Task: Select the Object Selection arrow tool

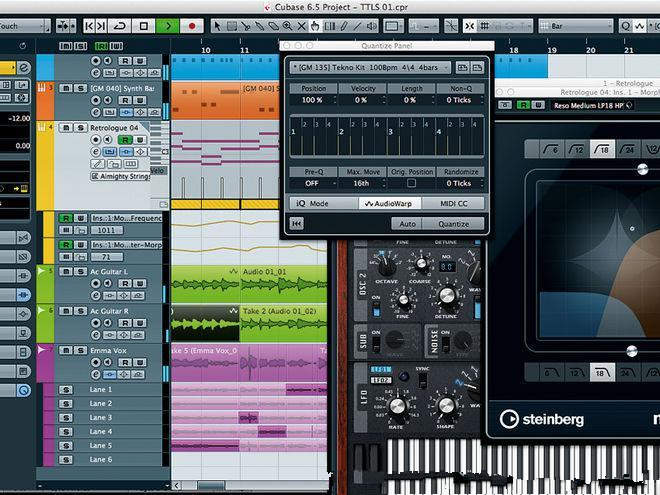Action: [217, 26]
